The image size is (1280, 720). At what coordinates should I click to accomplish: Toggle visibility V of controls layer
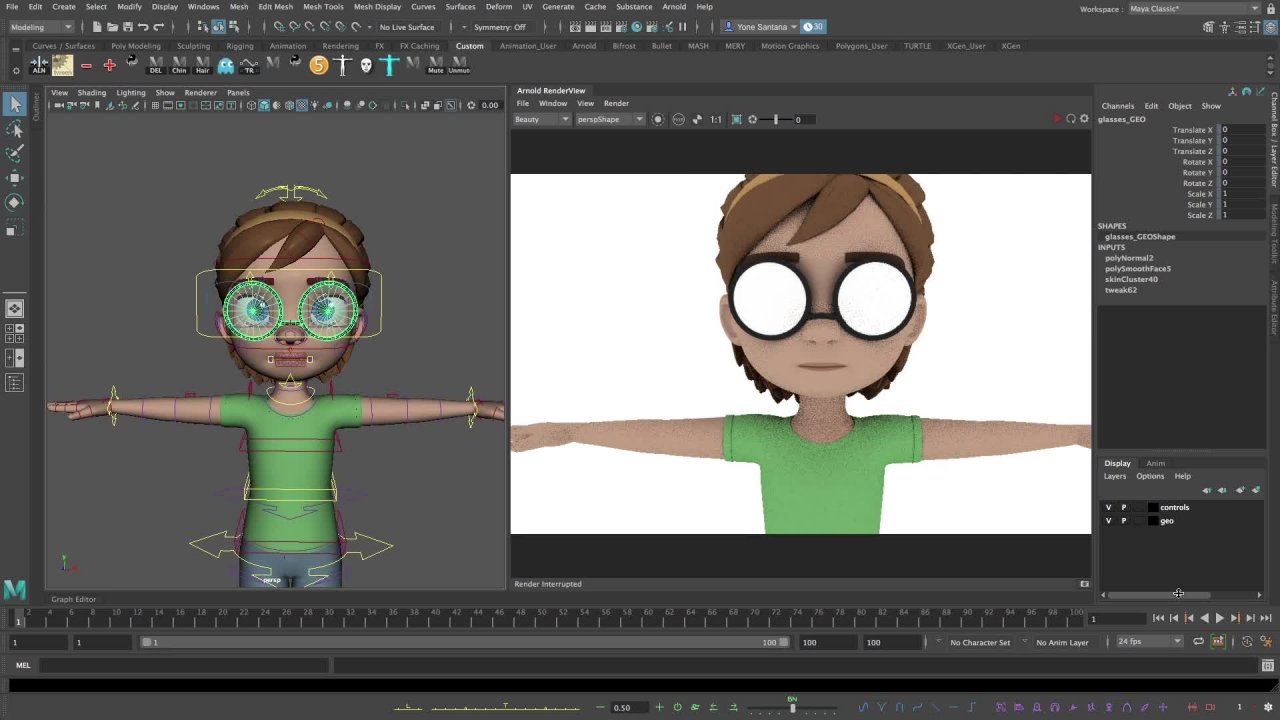(1108, 507)
